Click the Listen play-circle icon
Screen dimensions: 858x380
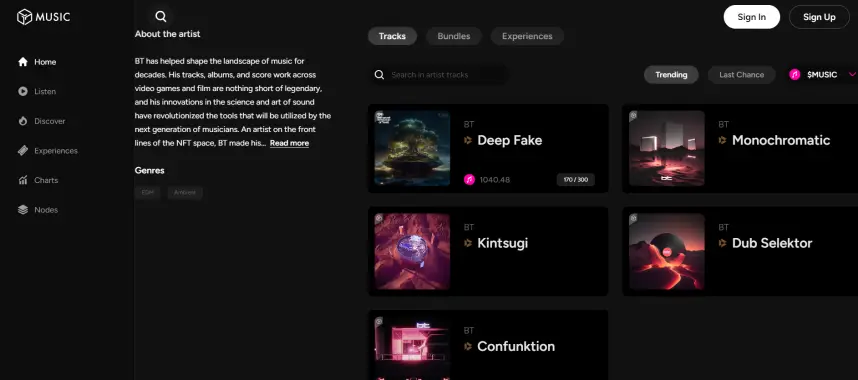click(23, 91)
